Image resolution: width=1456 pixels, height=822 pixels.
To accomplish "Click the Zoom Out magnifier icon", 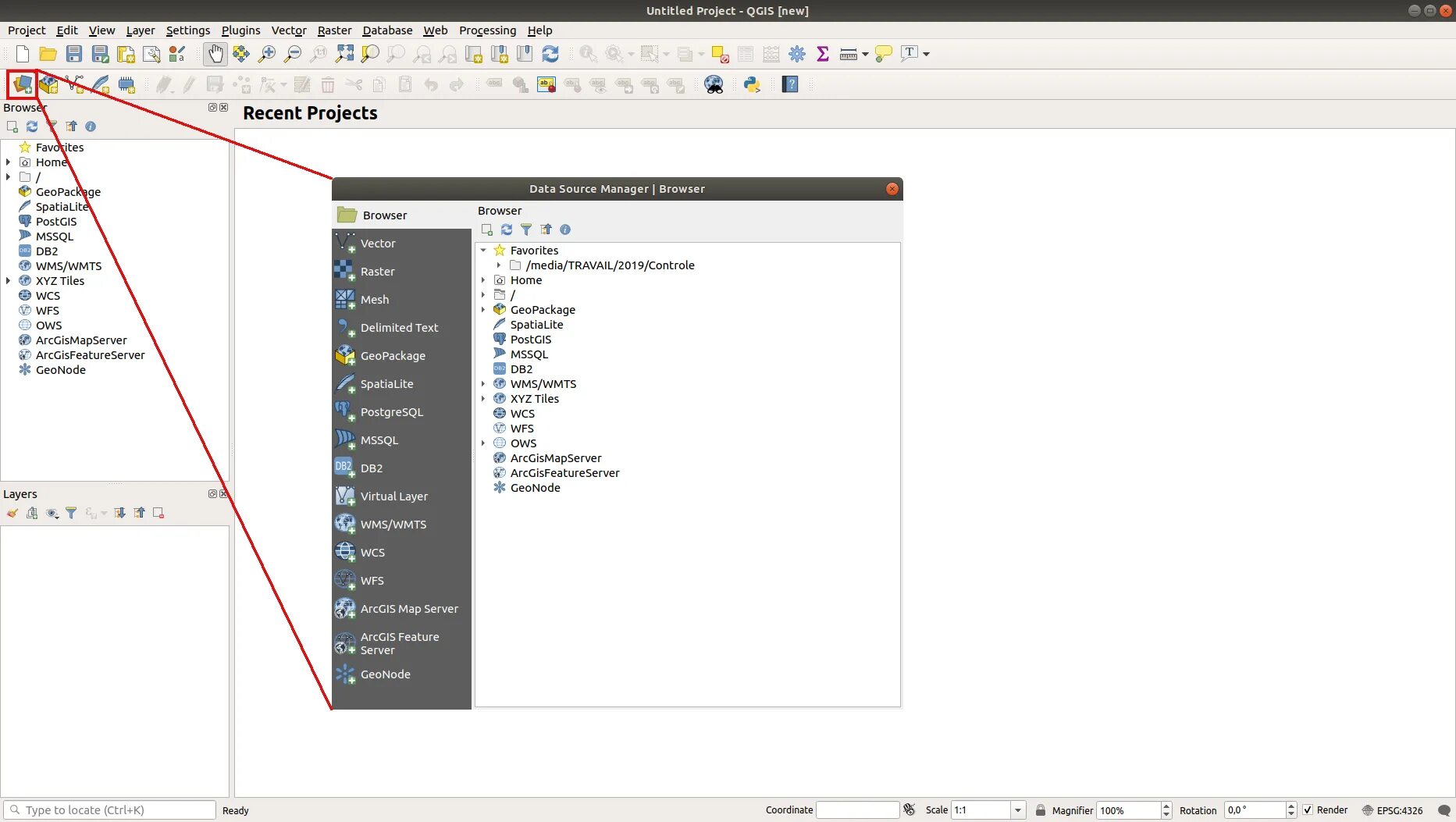I will click(x=293, y=54).
